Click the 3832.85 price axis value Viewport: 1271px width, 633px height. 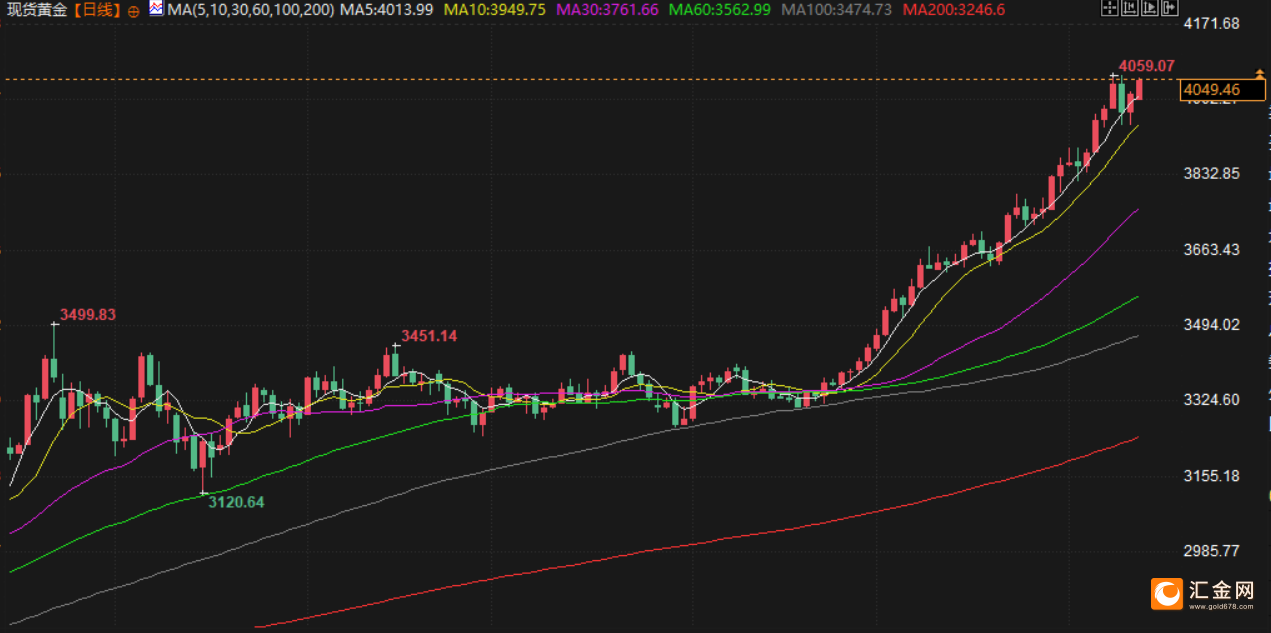(x=1210, y=173)
